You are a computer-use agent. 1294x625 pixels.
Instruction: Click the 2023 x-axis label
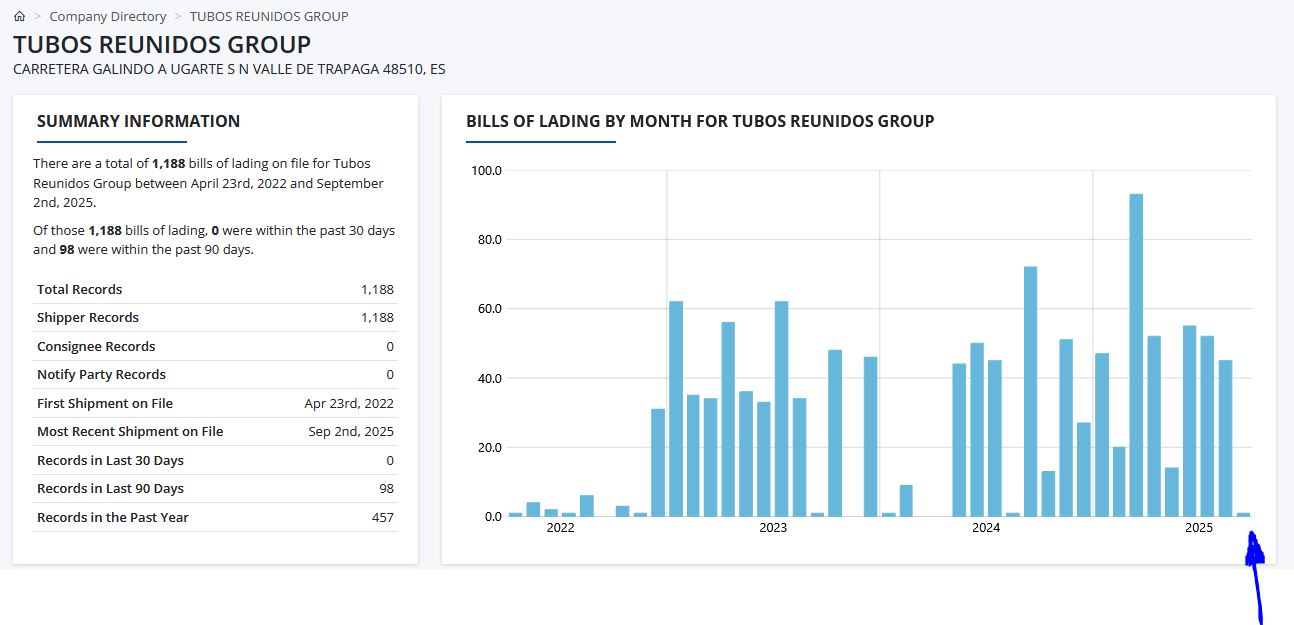pos(773,528)
